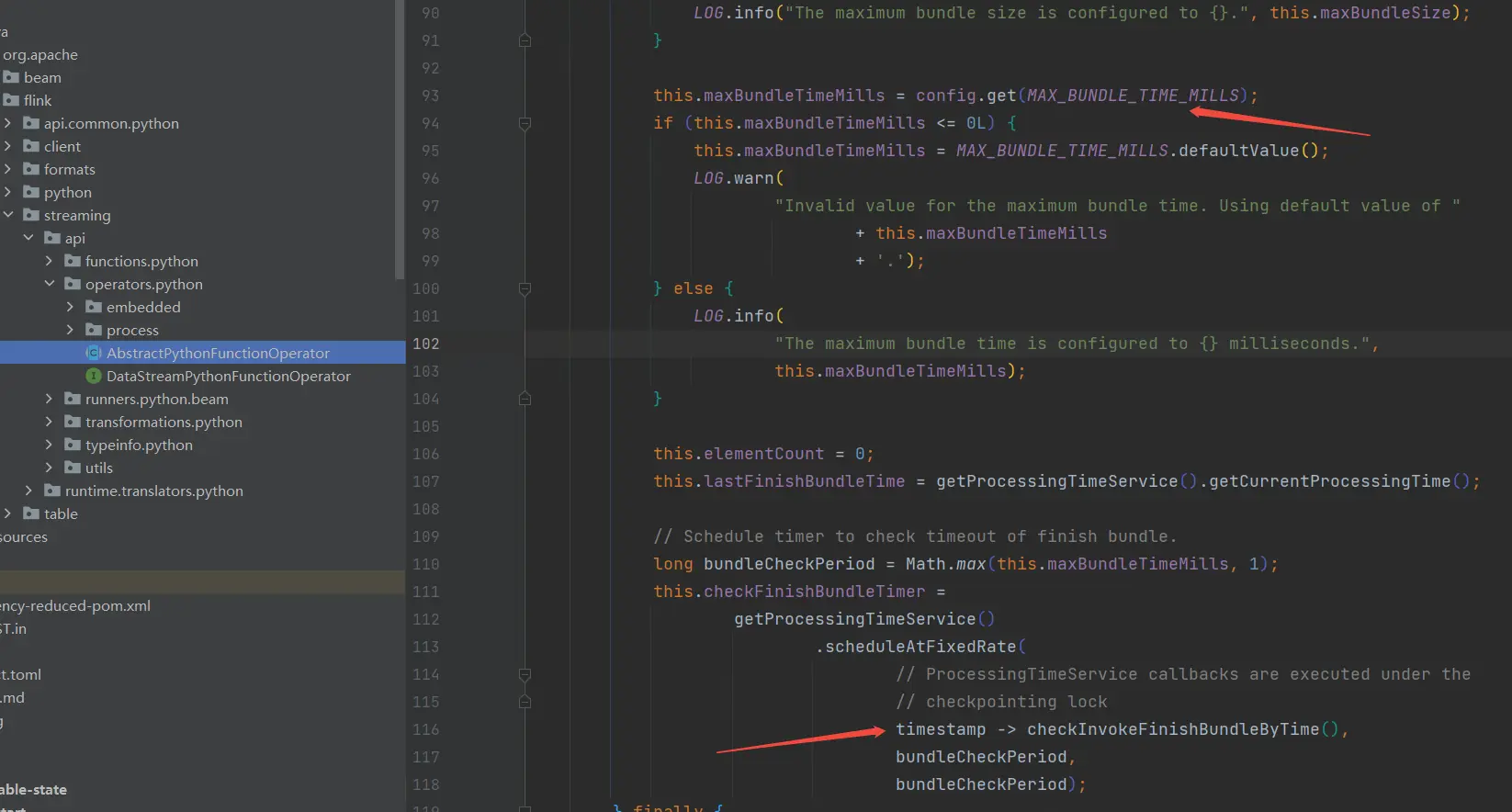Click LOG.warn call on line 96
The height and width of the screenshot is (812, 1512).
(734, 178)
